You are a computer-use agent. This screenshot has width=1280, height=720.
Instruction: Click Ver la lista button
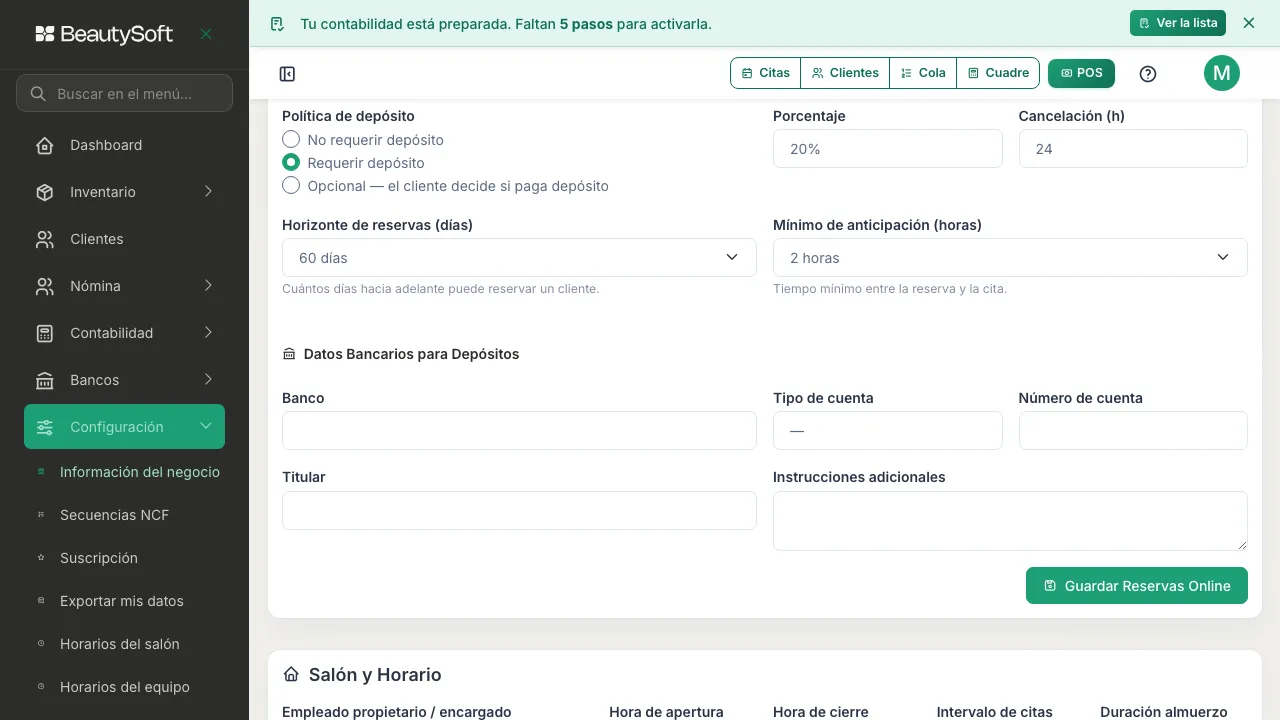[x=1178, y=23]
